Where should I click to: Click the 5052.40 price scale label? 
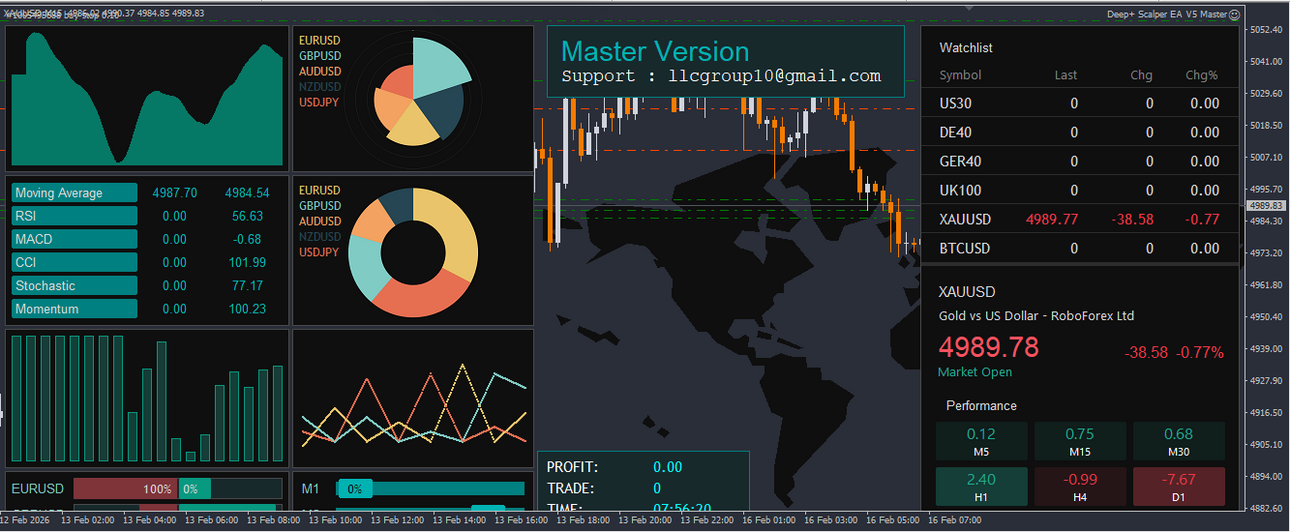[x=1266, y=29]
